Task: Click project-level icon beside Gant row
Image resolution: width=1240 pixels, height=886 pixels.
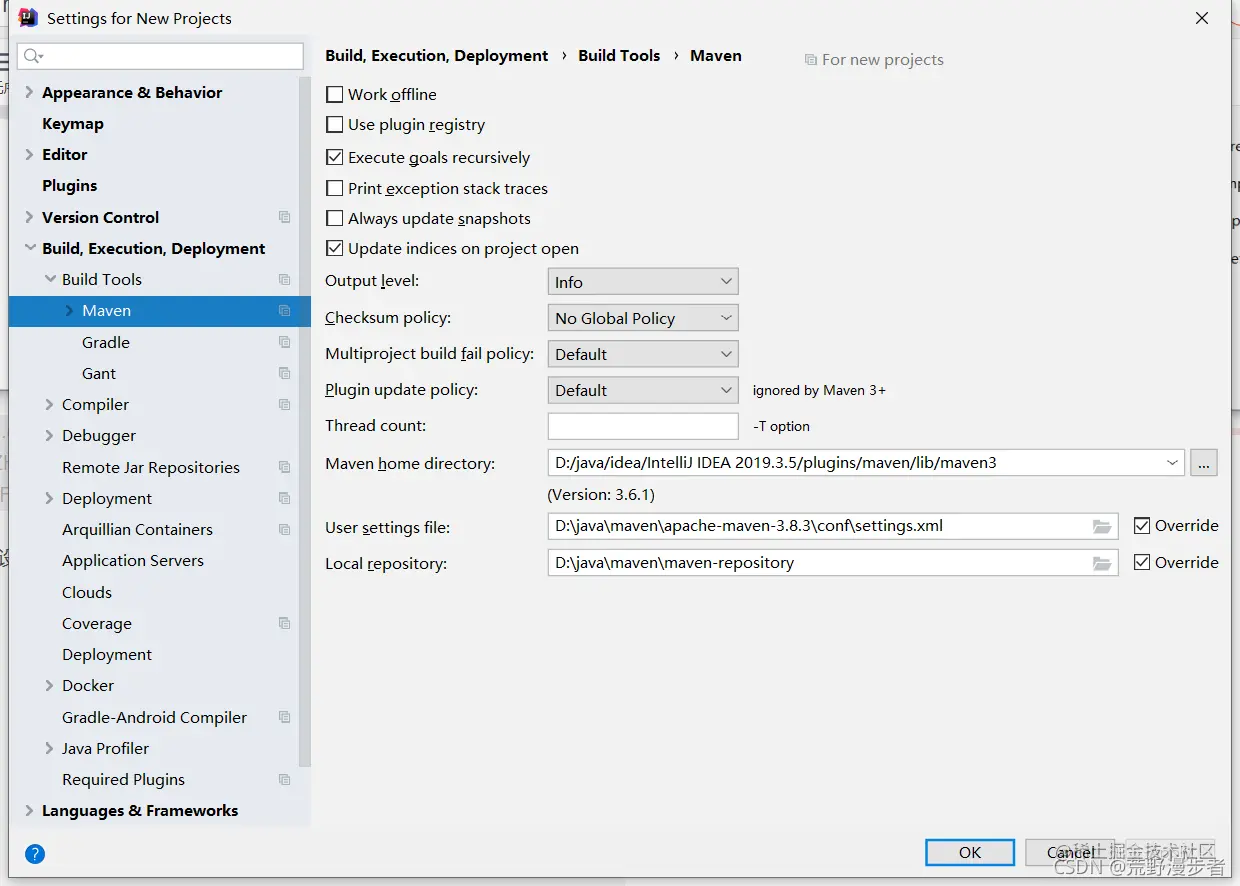Action: pyautogui.click(x=285, y=373)
